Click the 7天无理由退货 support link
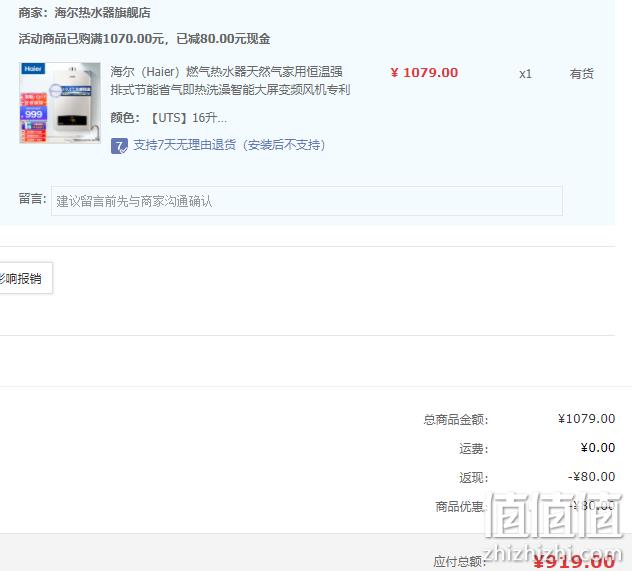The image size is (632, 571). coord(229,145)
